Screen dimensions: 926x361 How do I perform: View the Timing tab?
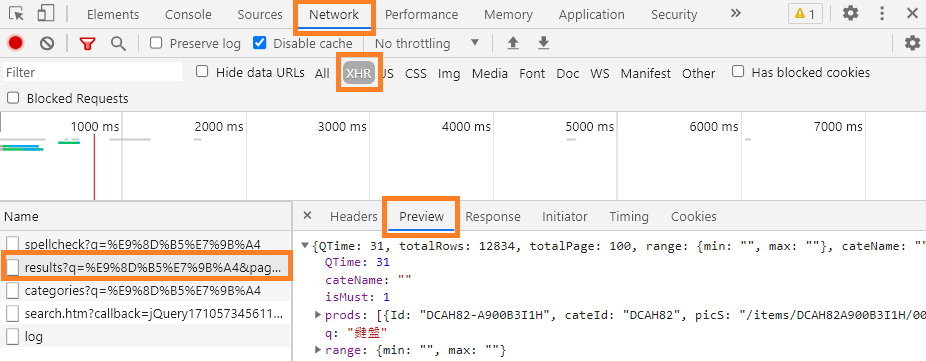pyautogui.click(x=629, y=216)
